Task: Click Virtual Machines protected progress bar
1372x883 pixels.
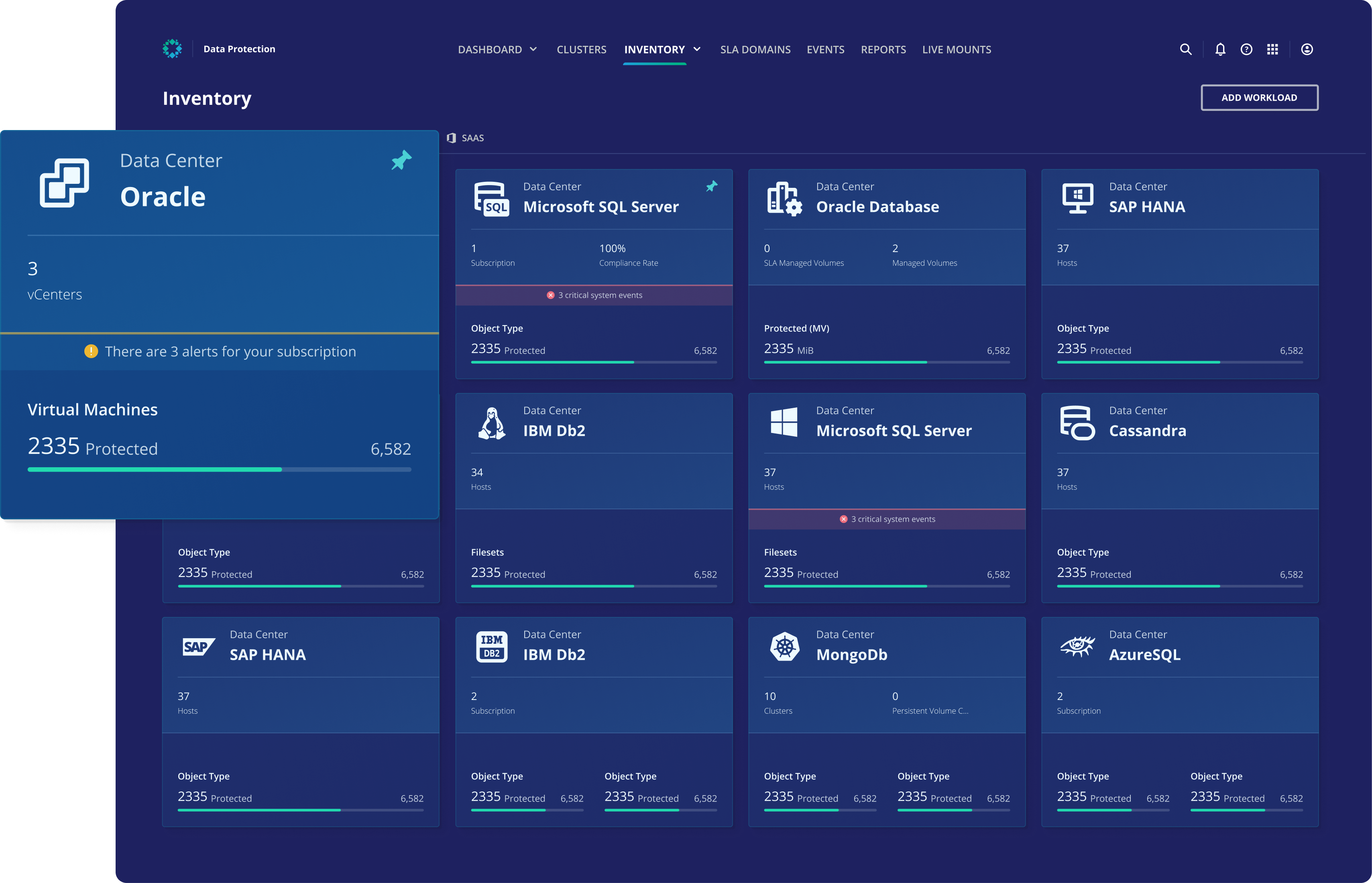Action: (x=219, y=470)
